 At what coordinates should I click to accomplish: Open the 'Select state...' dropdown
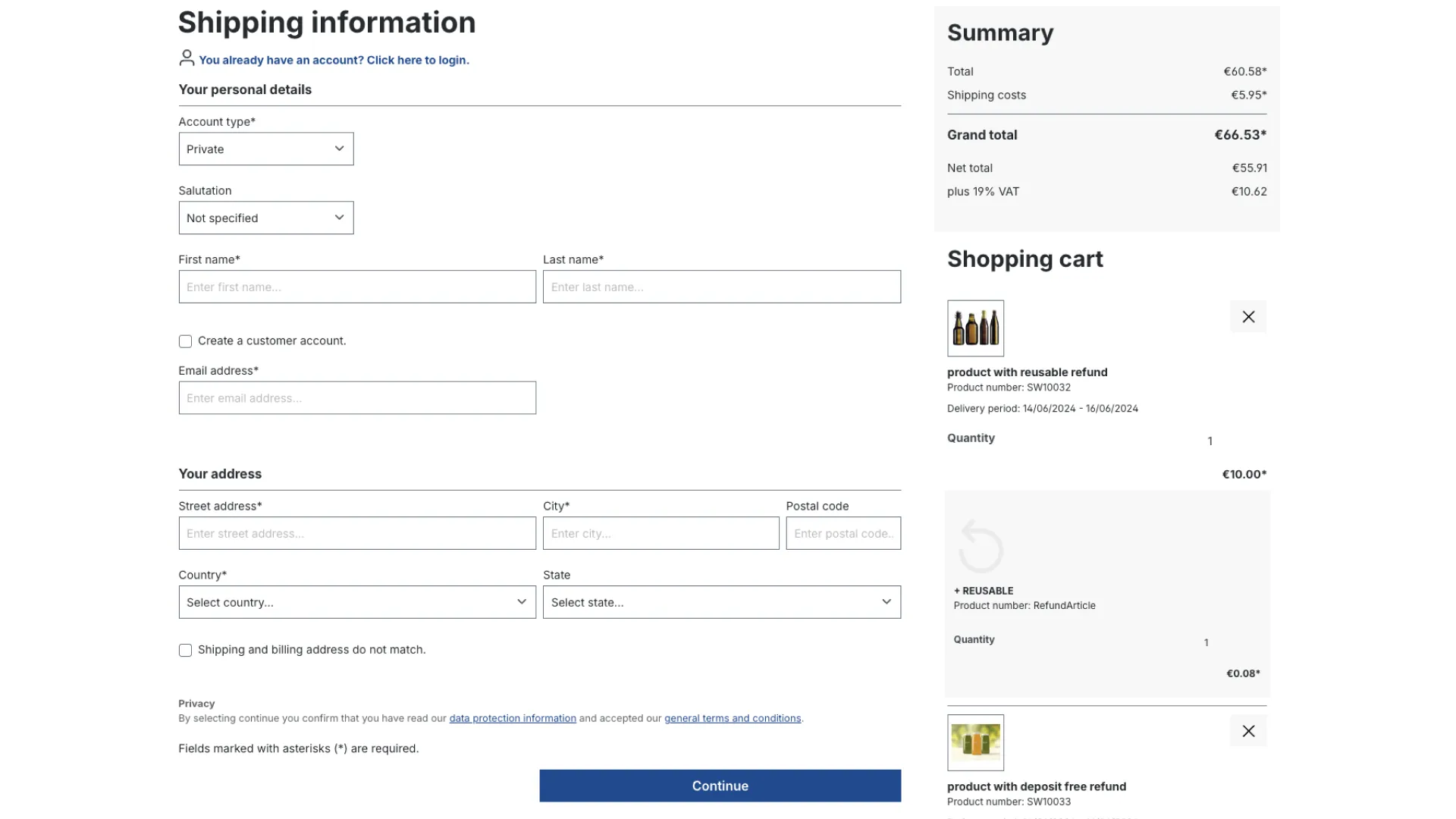[x=721, y=602]
